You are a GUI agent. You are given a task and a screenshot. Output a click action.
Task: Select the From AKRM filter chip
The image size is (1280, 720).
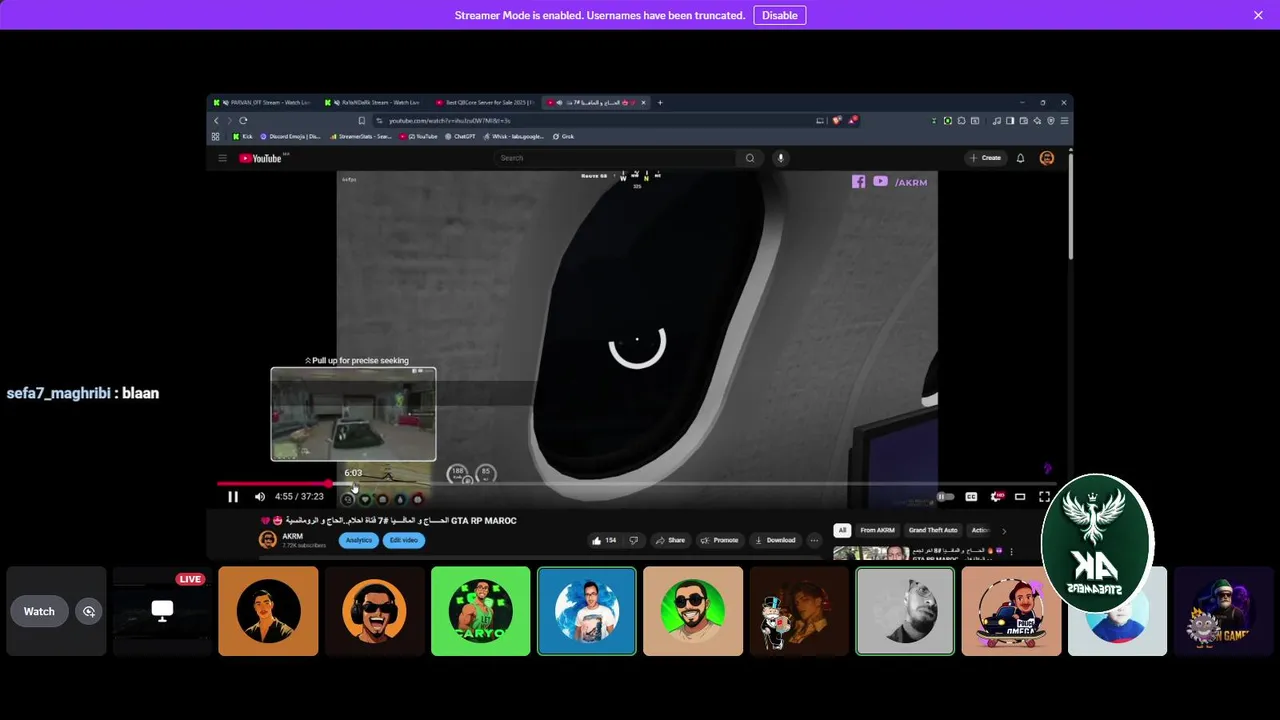878,530
